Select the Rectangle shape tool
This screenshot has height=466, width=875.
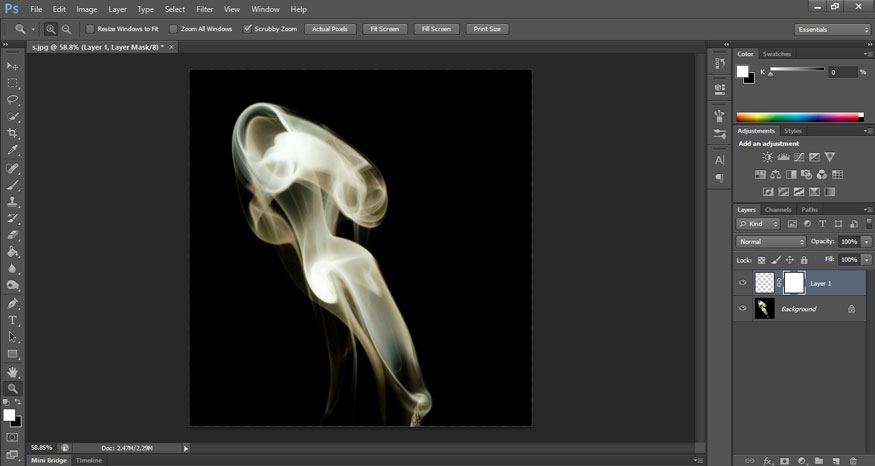click(12, 354)
